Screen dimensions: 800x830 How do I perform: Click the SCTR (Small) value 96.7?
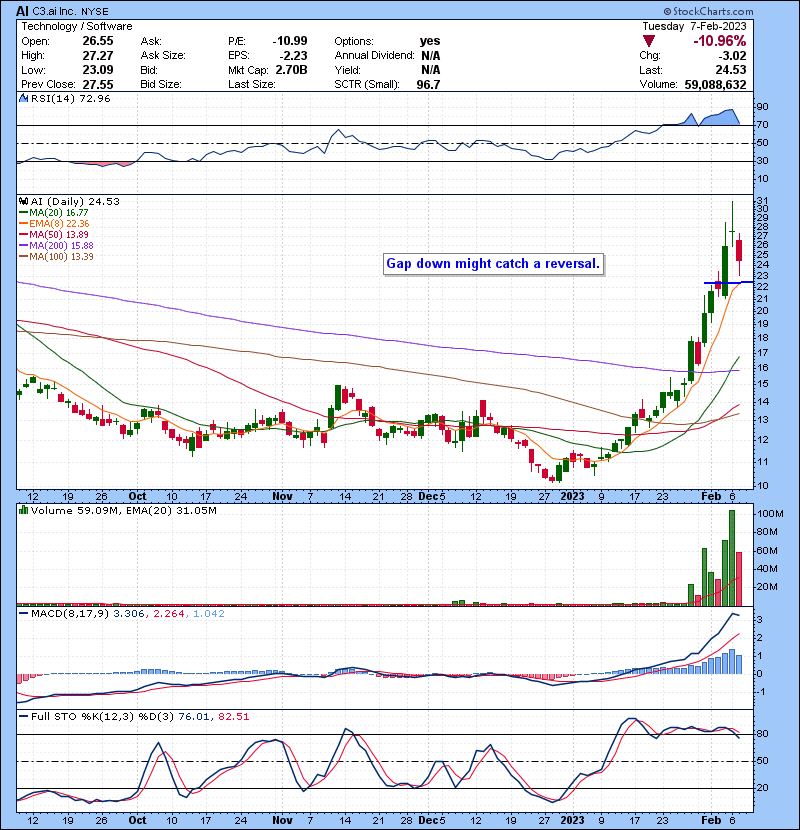(428, 85)
